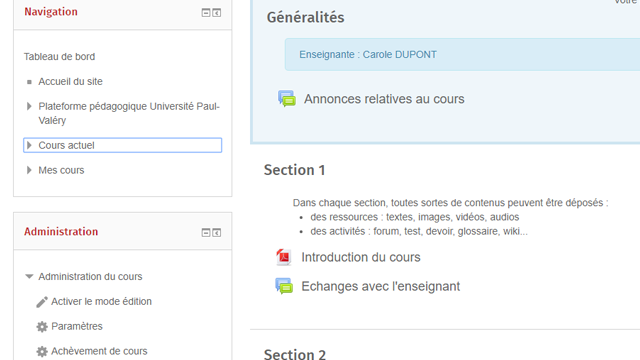This screenshot has height=360, width=640.
Task: Go to Accueil du site
Action: click(71, 82)
